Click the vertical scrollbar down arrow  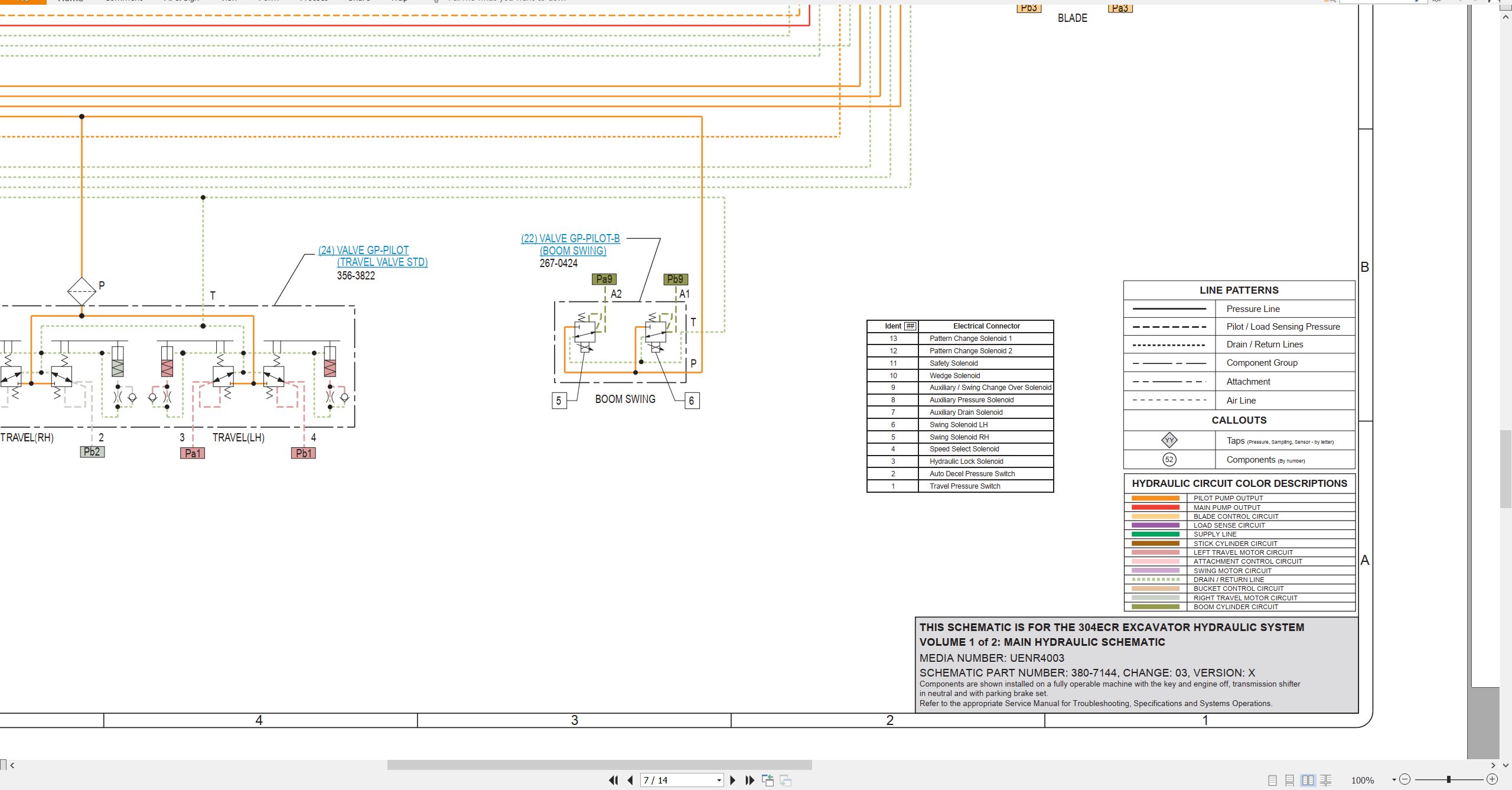coord(1506,765)
